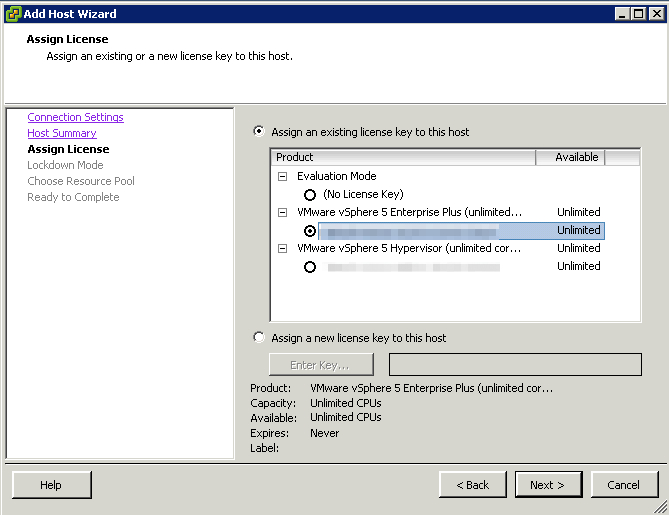Image resolution: width=669 pixels, height=515 pixels.
Task: Close the Add Host Wizard window
Action: [656, 14]
